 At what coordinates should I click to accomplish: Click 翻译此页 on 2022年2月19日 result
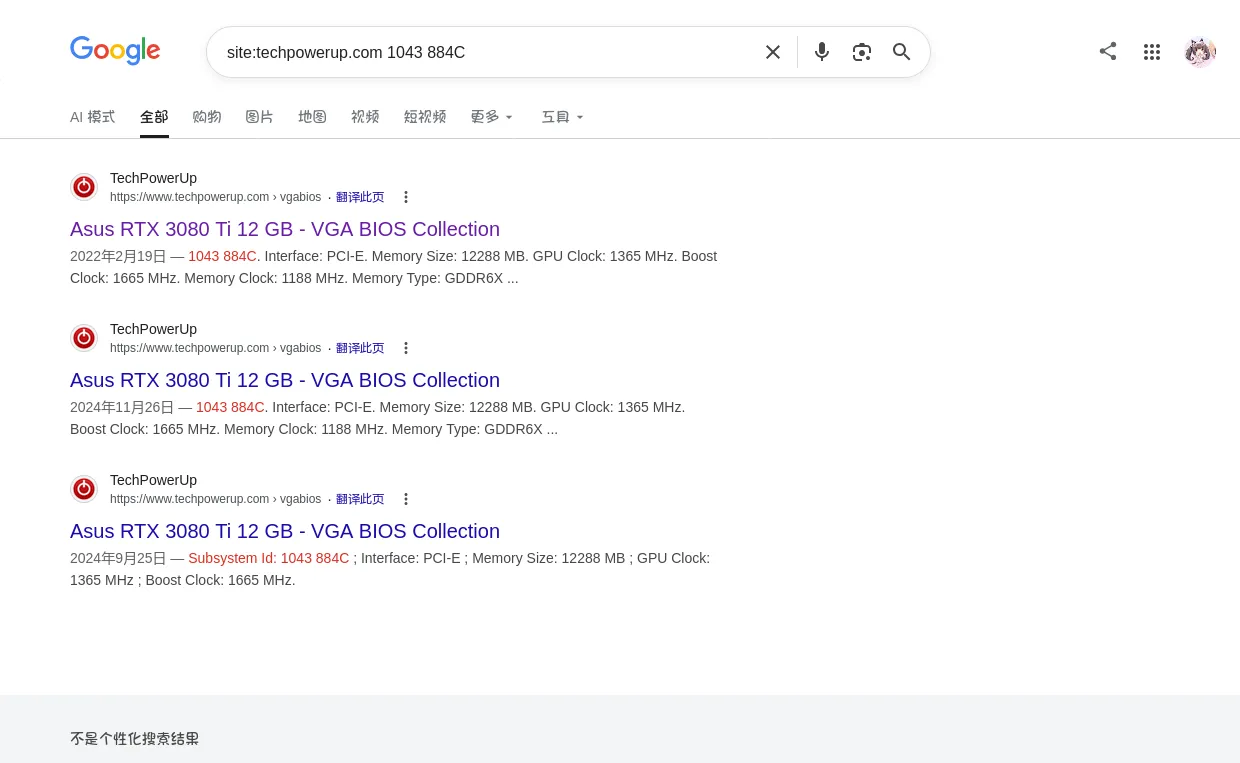pyautogui.click(x=360, y=197)
